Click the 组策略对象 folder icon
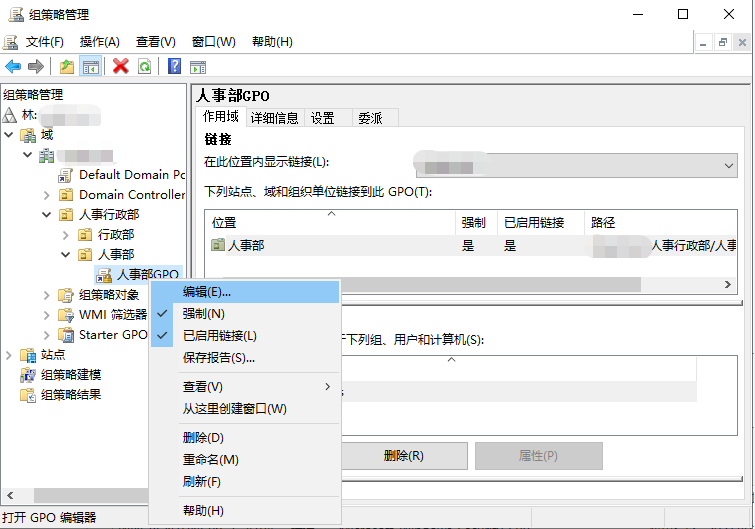This screenshot has width=755, height=529. point(65,295)
